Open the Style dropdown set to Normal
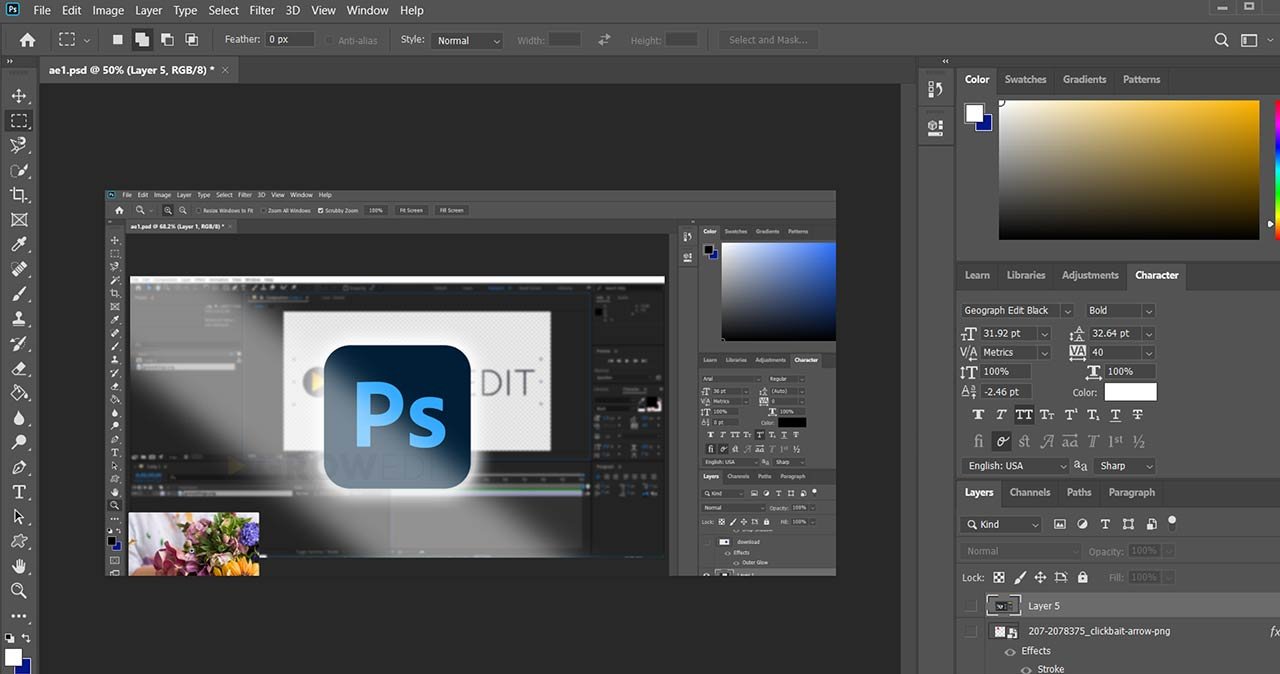The width and height of the screenshot is (1280, 674). (468, 40)
